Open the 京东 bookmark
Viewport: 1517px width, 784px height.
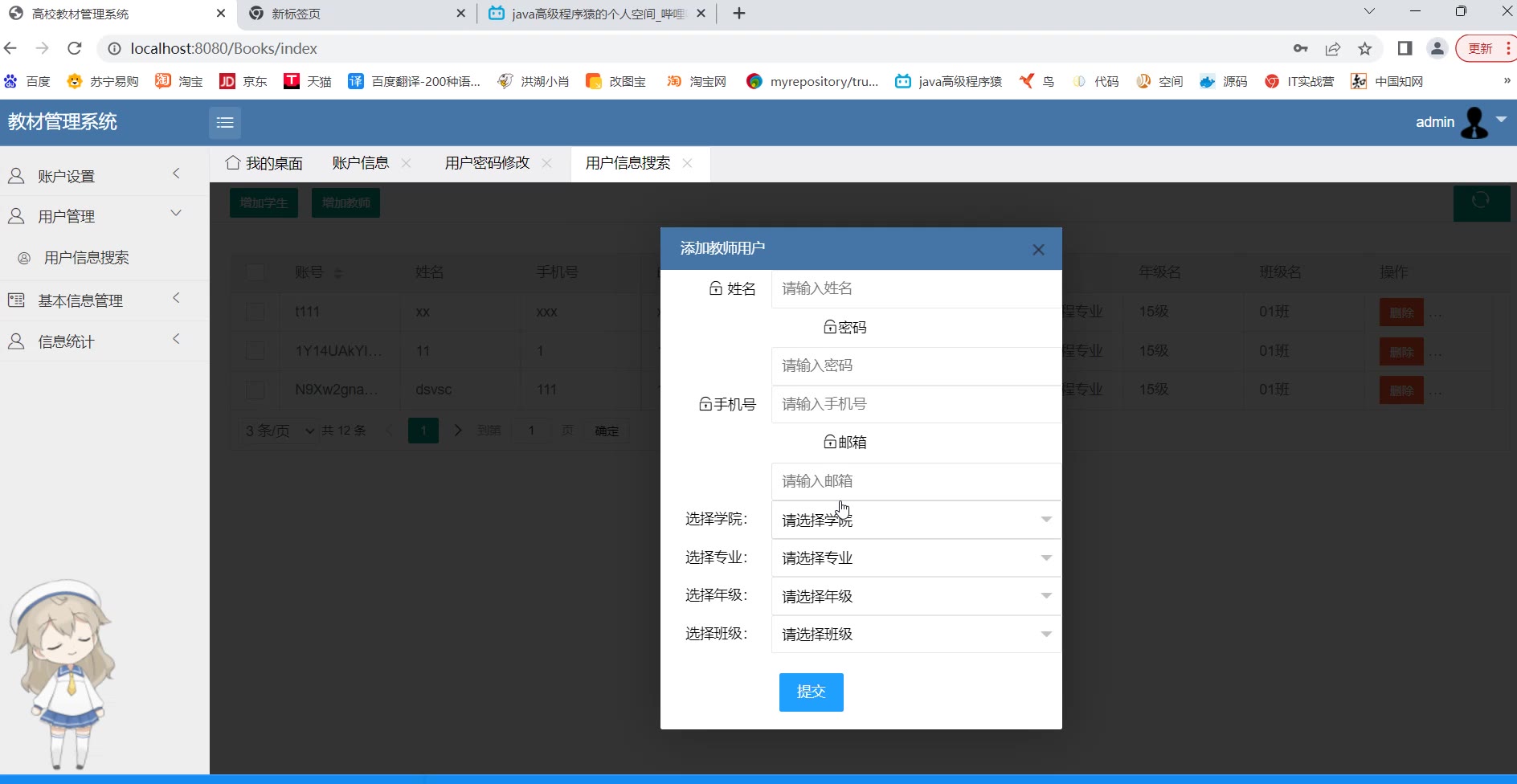[x=243, y=81]
